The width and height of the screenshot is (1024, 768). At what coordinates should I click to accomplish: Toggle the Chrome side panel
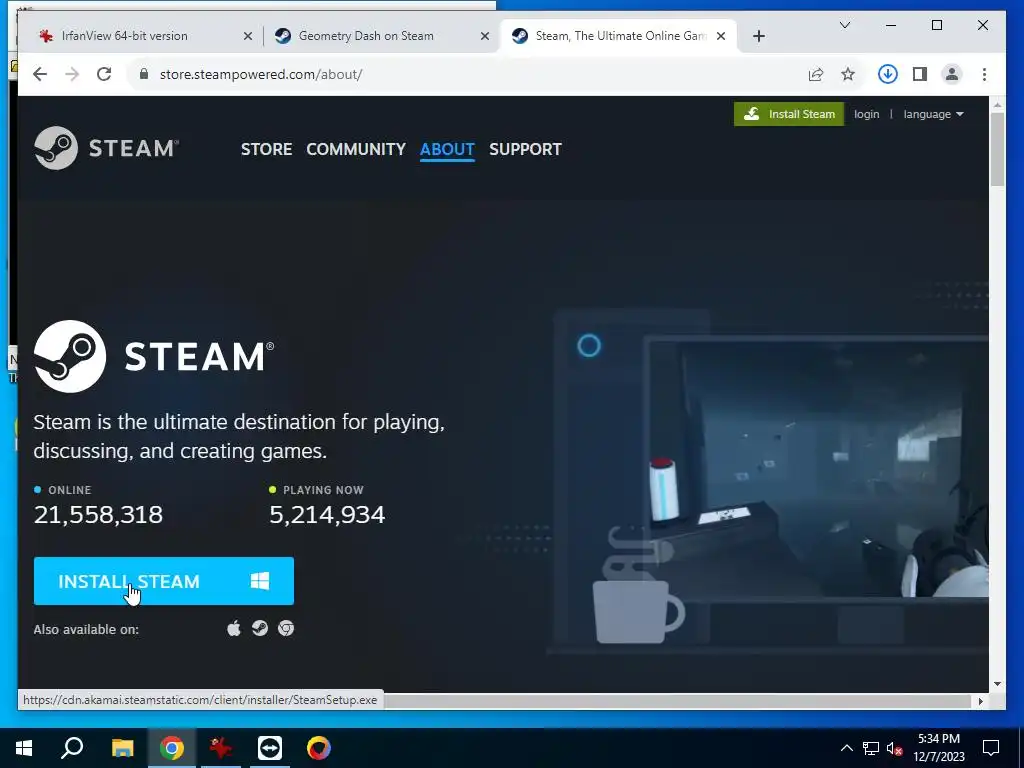tap(920, 74)
